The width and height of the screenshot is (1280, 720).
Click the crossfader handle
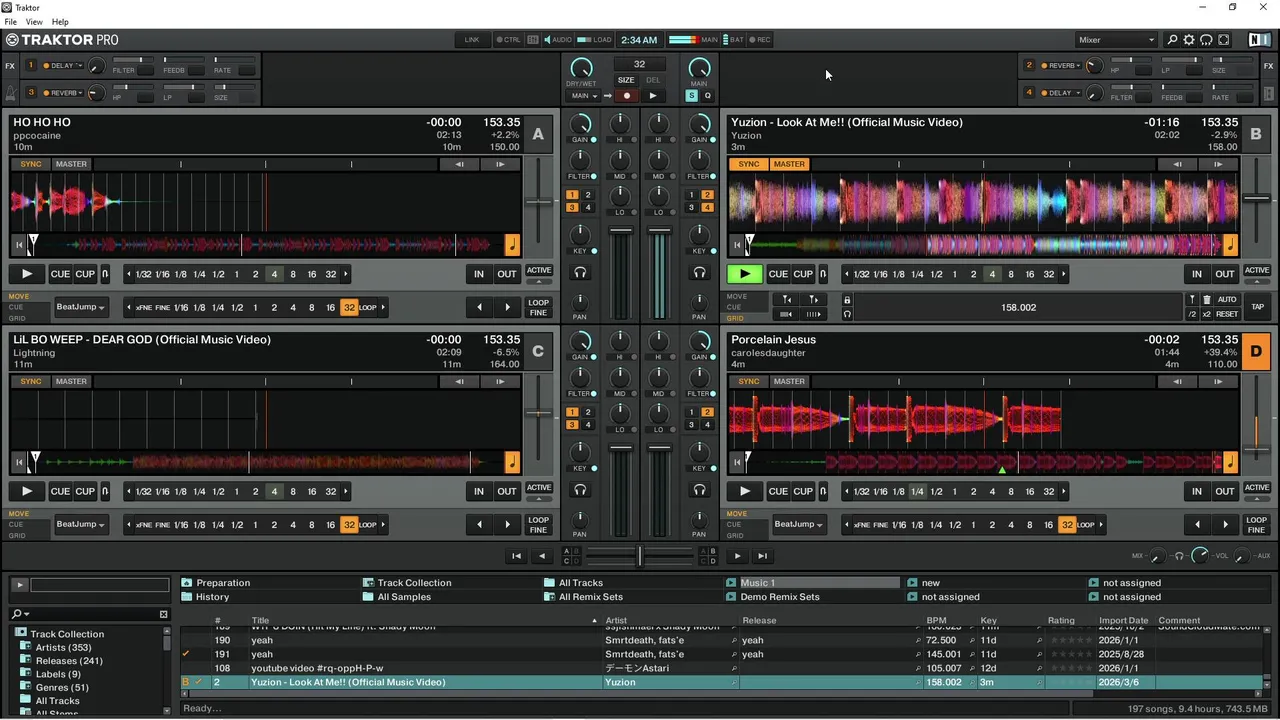pyautogui.click(x=640, y=555)
